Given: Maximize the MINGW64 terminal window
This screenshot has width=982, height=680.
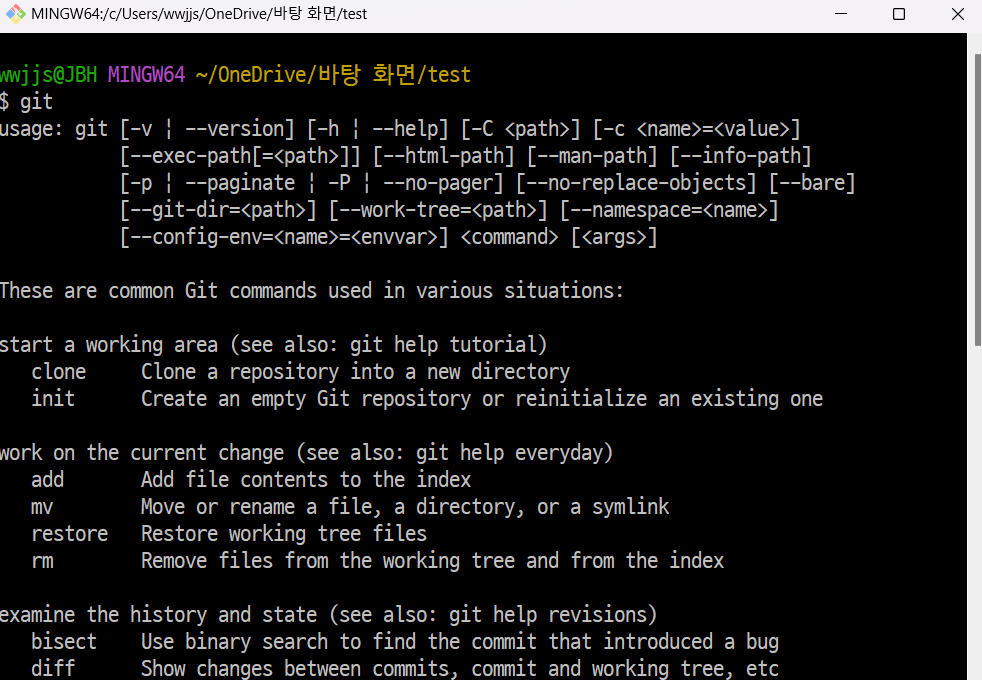Looking at the screenshot, I should (899, 14).
